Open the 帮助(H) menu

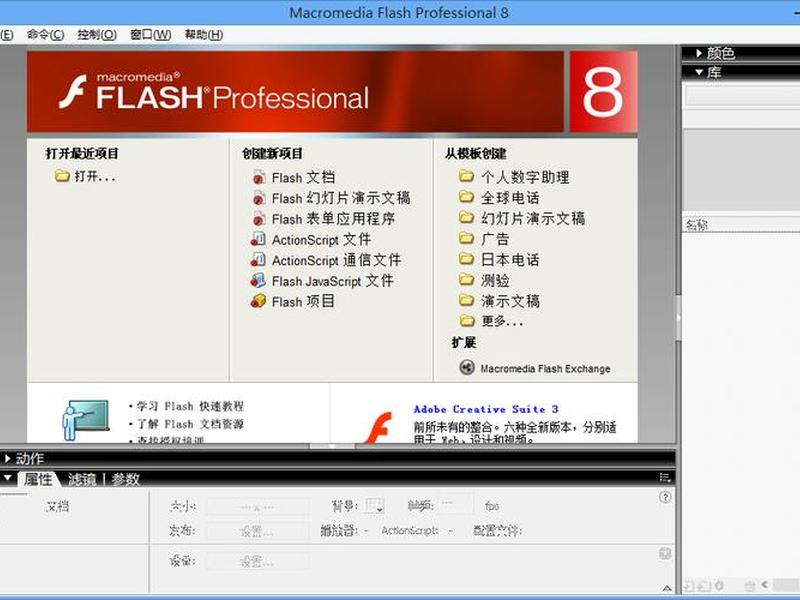tap(204, 35)
